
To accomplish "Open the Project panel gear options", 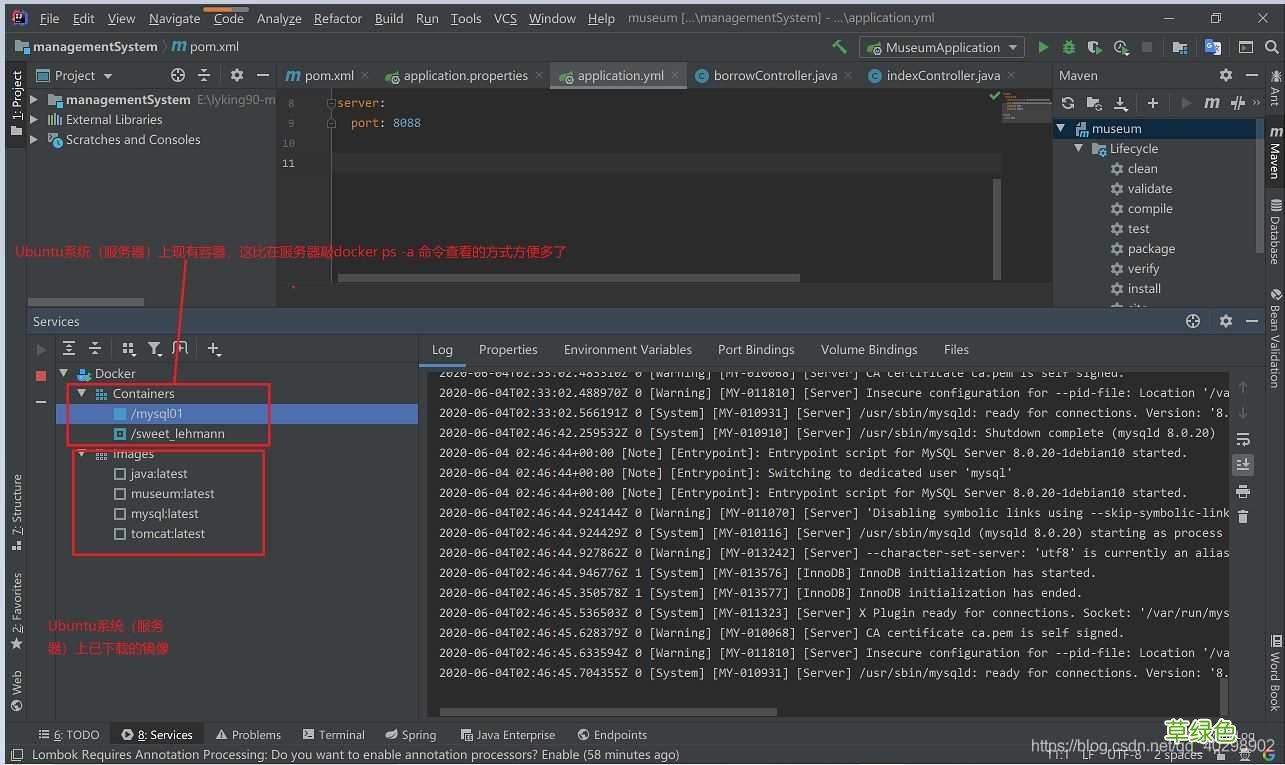I will (x=237, y=75).
